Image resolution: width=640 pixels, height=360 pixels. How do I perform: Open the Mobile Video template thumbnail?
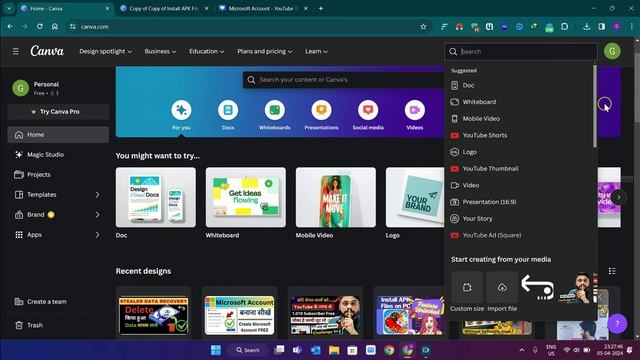tap(336, 198)
